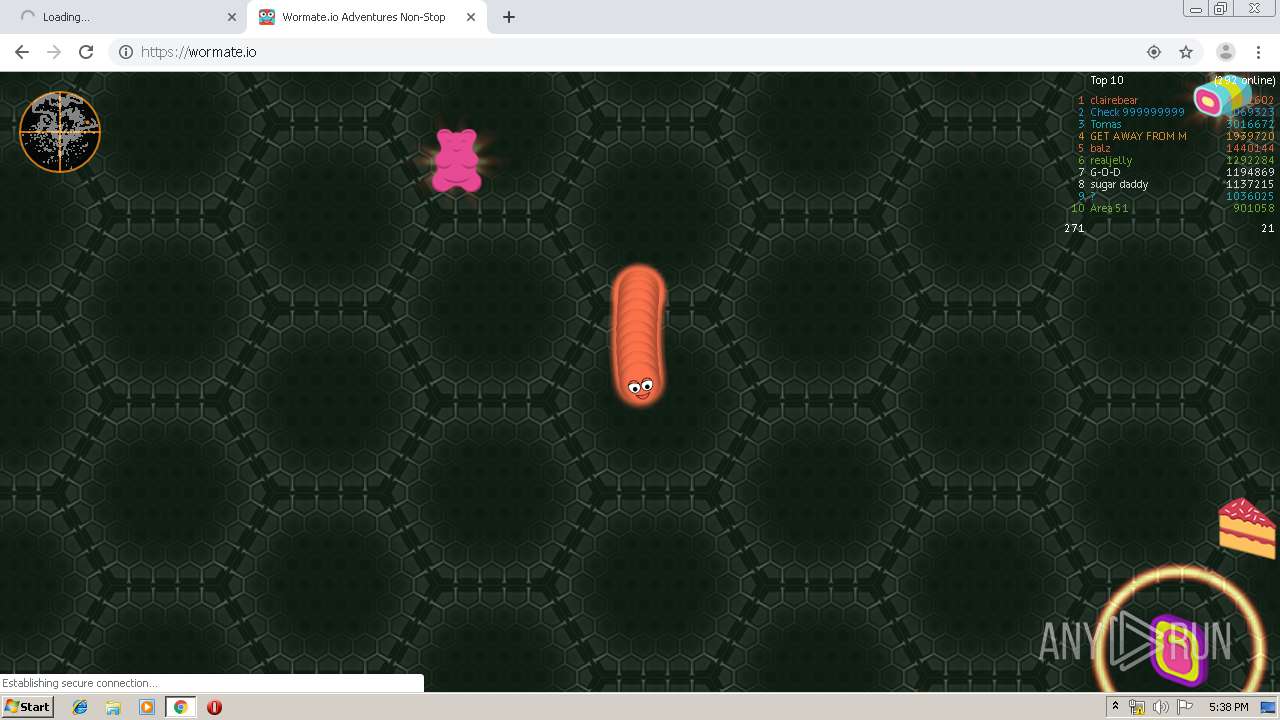Click leaderboard entry sugar daddy
The image size is (1280, 720).
pos(1119,184)
